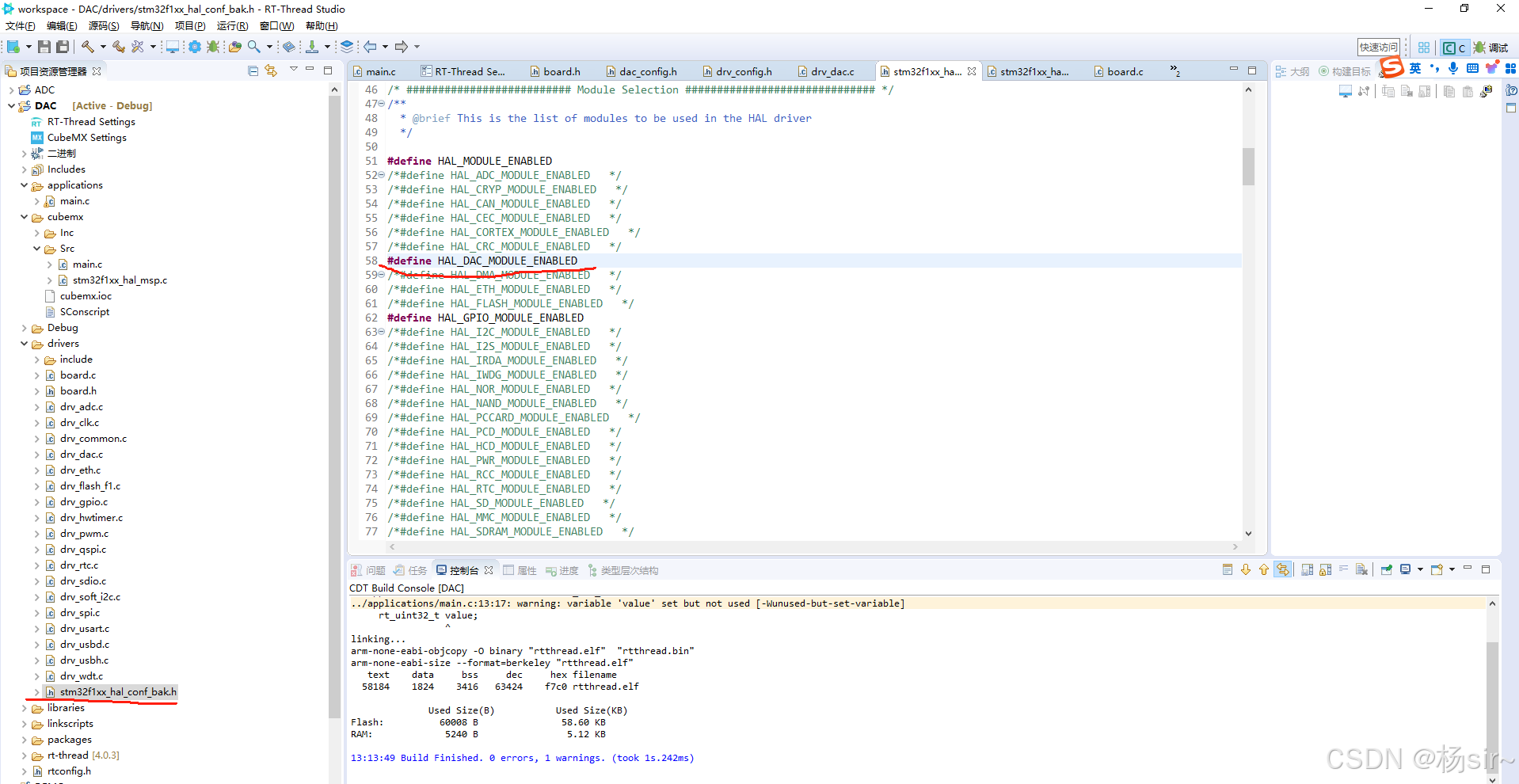
Task: Open the 项目(P) menu
Action: (x=190, y=26)
